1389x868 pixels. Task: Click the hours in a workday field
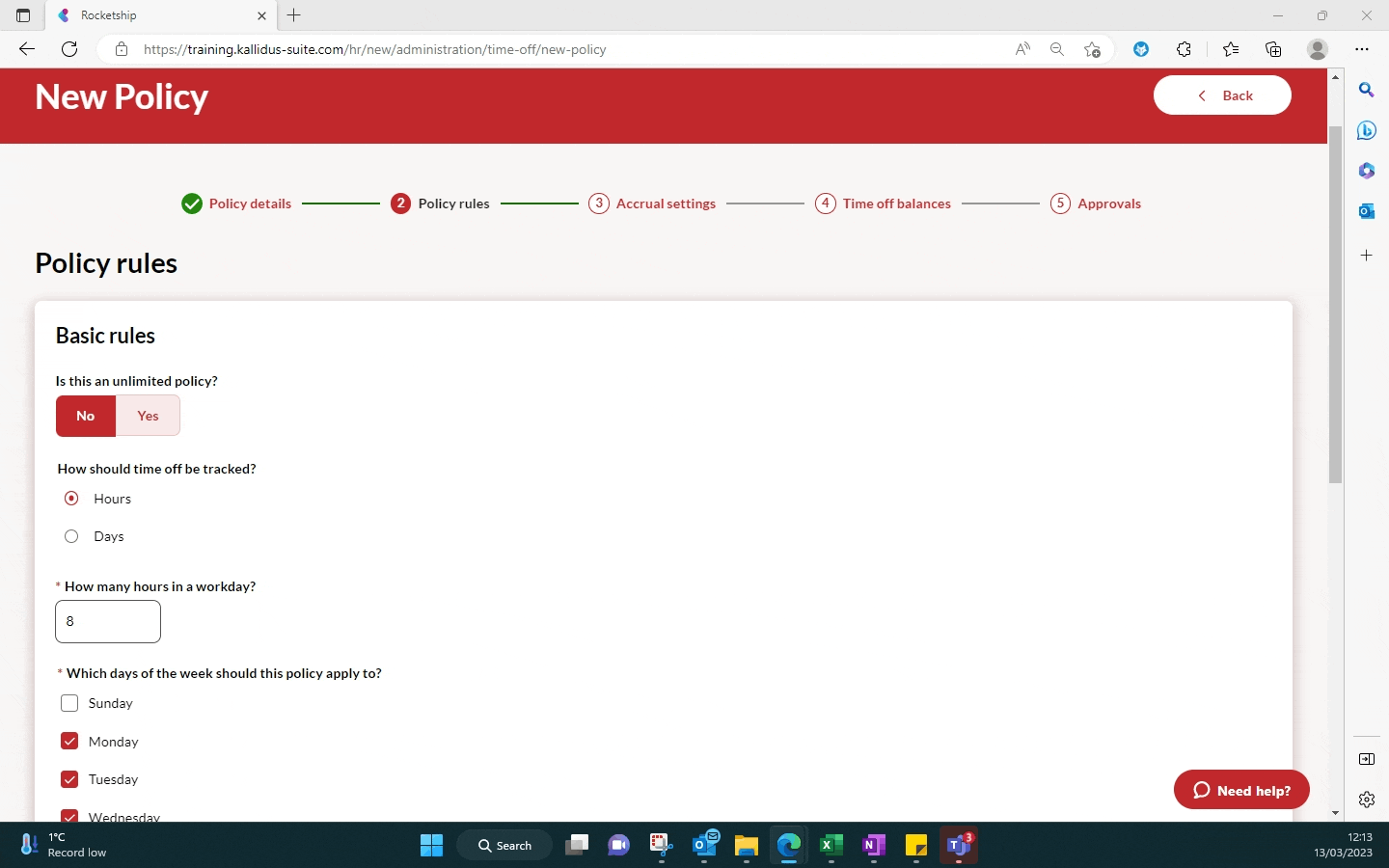108,622
